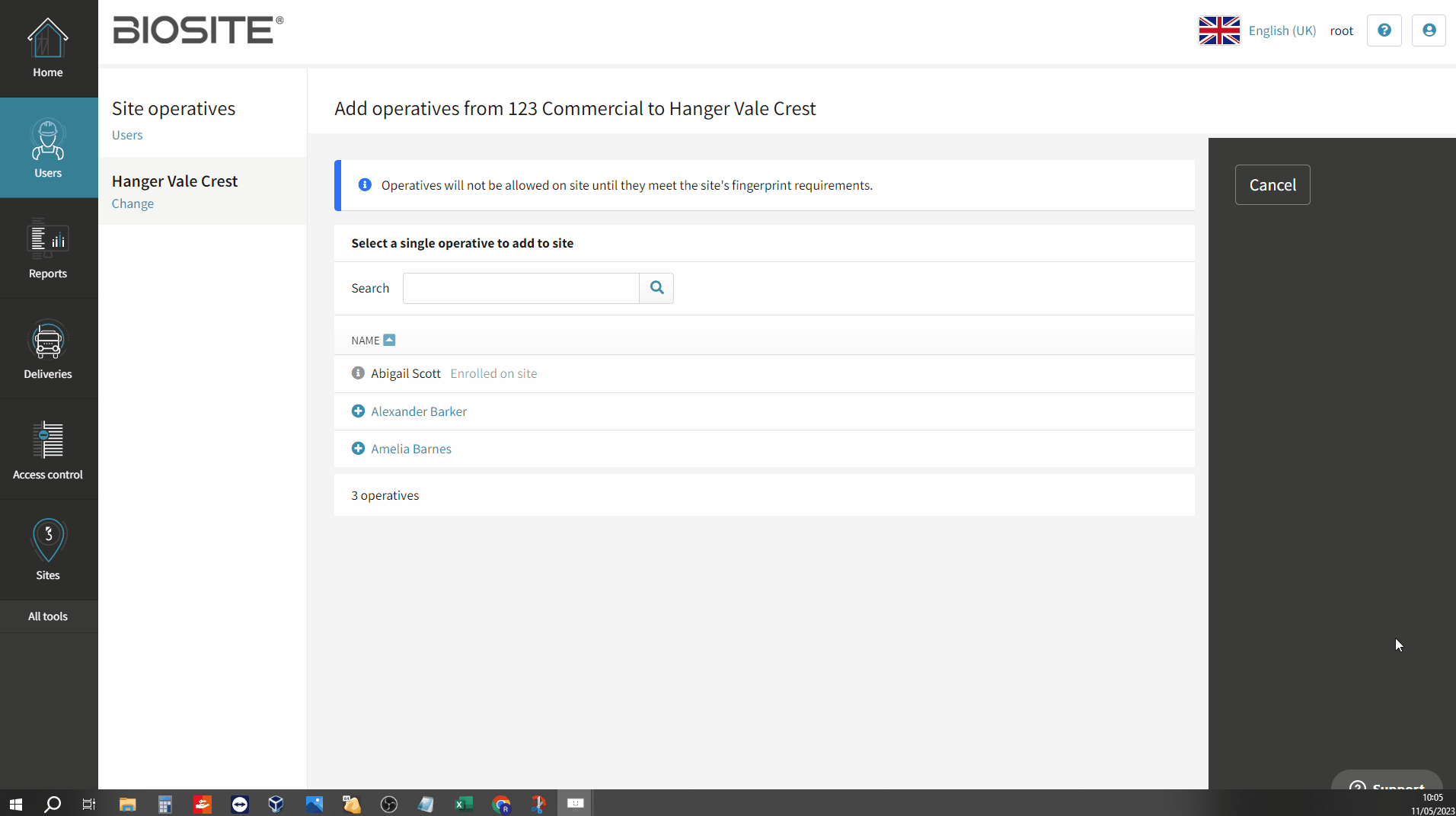The image size is (1456, 816).
Task: Click info icon beside Abigail Scott
Action: coord(358,373)
